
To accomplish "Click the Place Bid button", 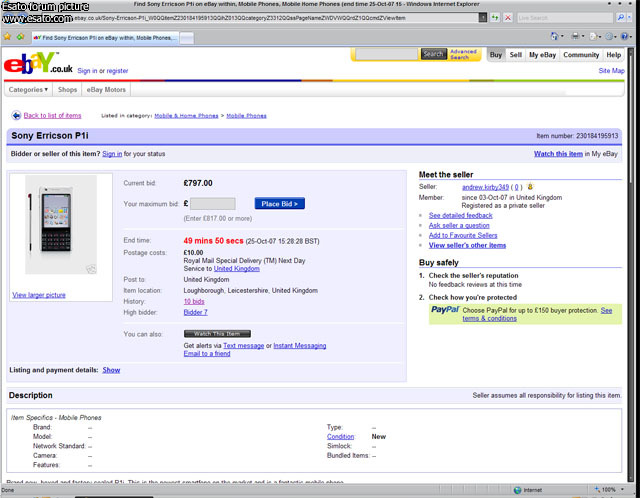I will (x=280, y=204).
